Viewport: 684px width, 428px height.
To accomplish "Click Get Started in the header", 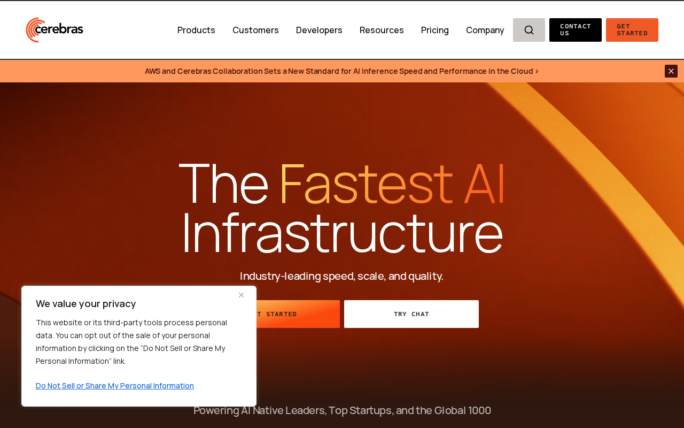I will [631, 30].
